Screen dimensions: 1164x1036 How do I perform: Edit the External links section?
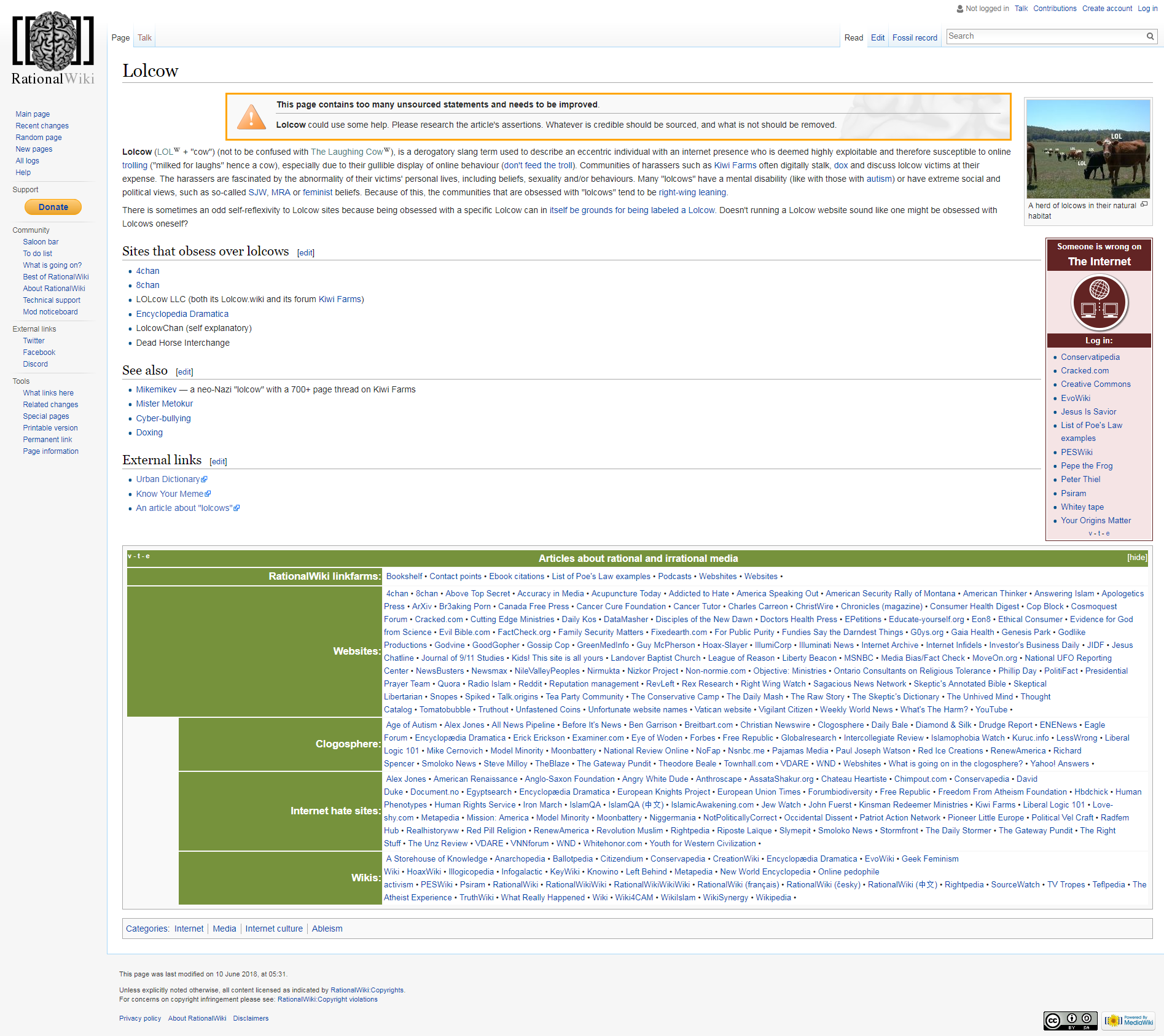click(x=218, y=461)
